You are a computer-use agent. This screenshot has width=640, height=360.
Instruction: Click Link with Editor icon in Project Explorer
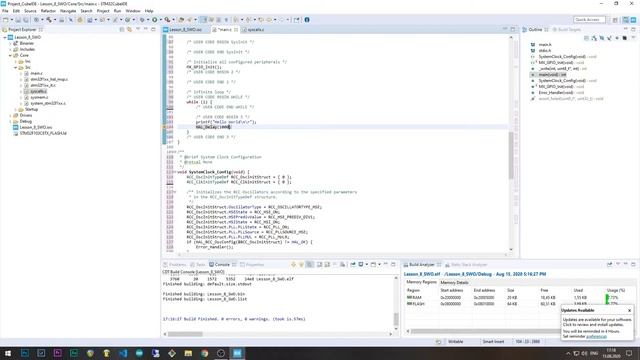coord(129,29)
